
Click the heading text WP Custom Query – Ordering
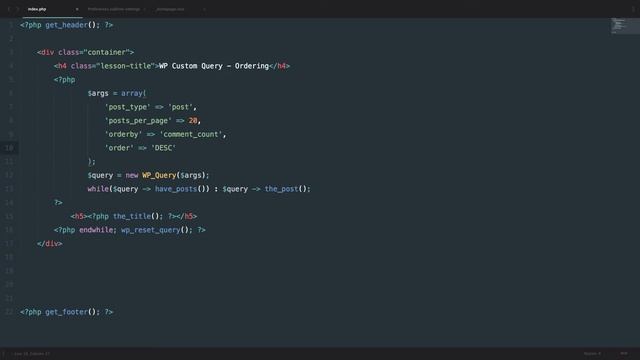click(214, 66)
